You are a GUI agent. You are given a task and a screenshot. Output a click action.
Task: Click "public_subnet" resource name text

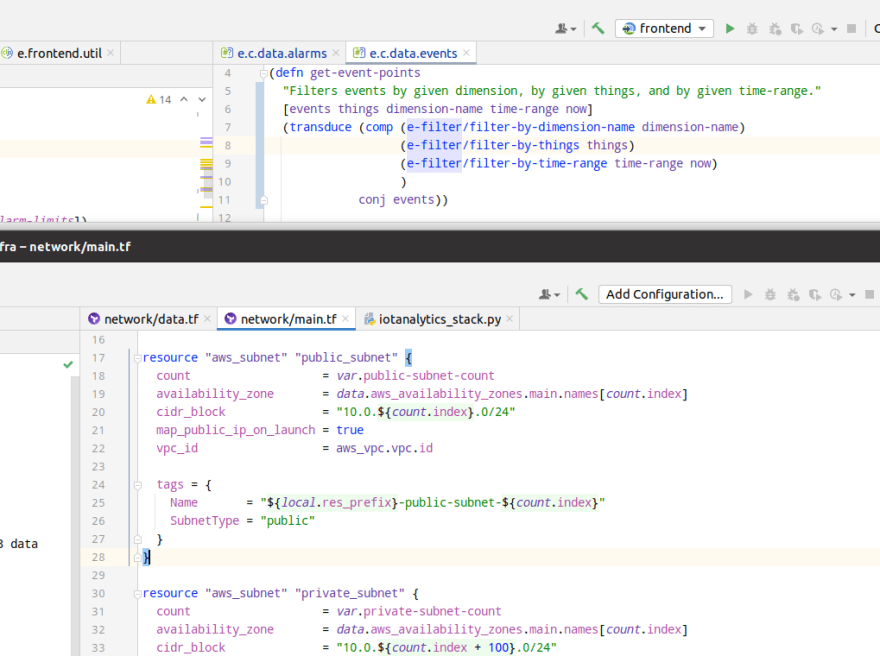coord(346,357)
